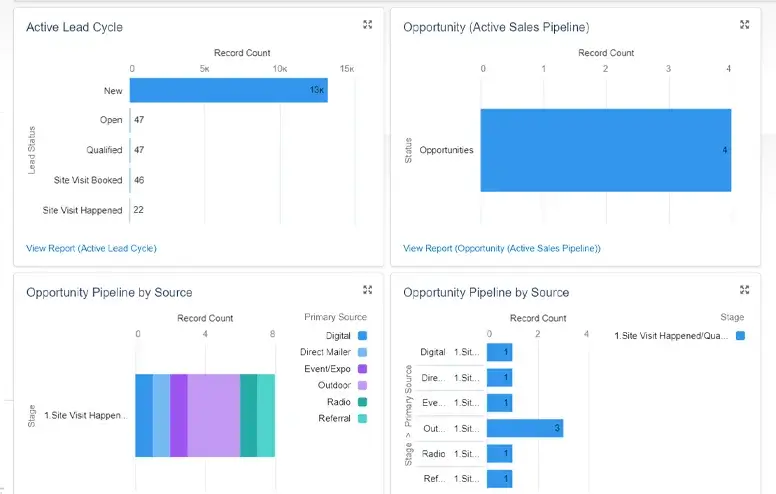Click the 'Qualified' lead status label
The image size is (776, 494).
click(104, 150)
